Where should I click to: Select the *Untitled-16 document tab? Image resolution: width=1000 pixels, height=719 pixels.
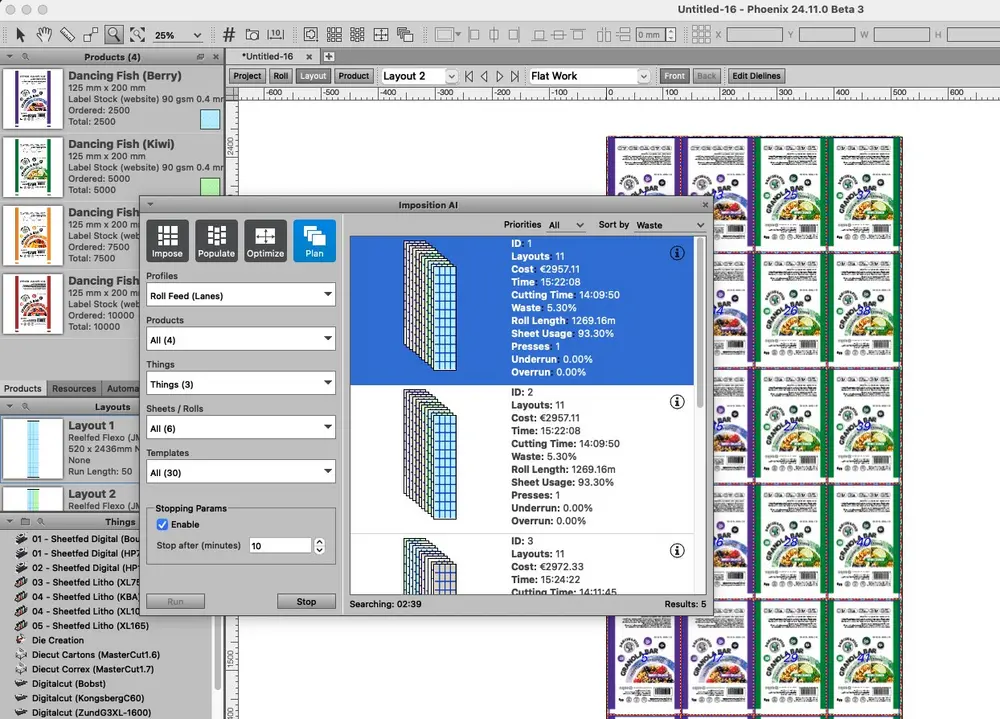coord(268,57)
